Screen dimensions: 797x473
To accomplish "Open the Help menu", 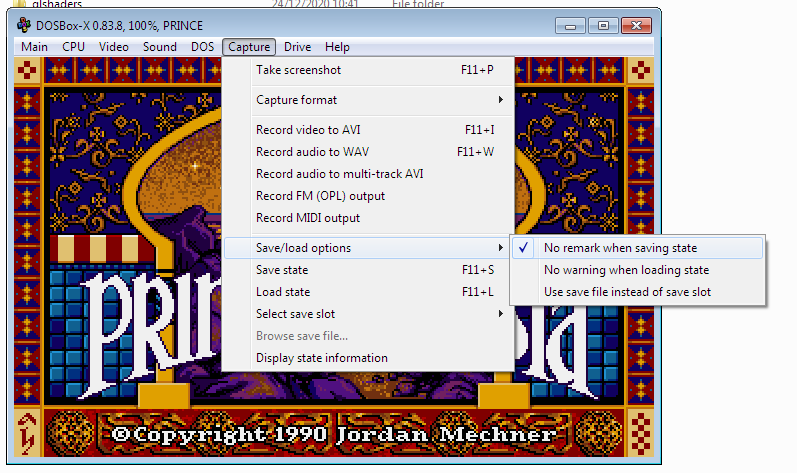I will [x=337, y=47].
